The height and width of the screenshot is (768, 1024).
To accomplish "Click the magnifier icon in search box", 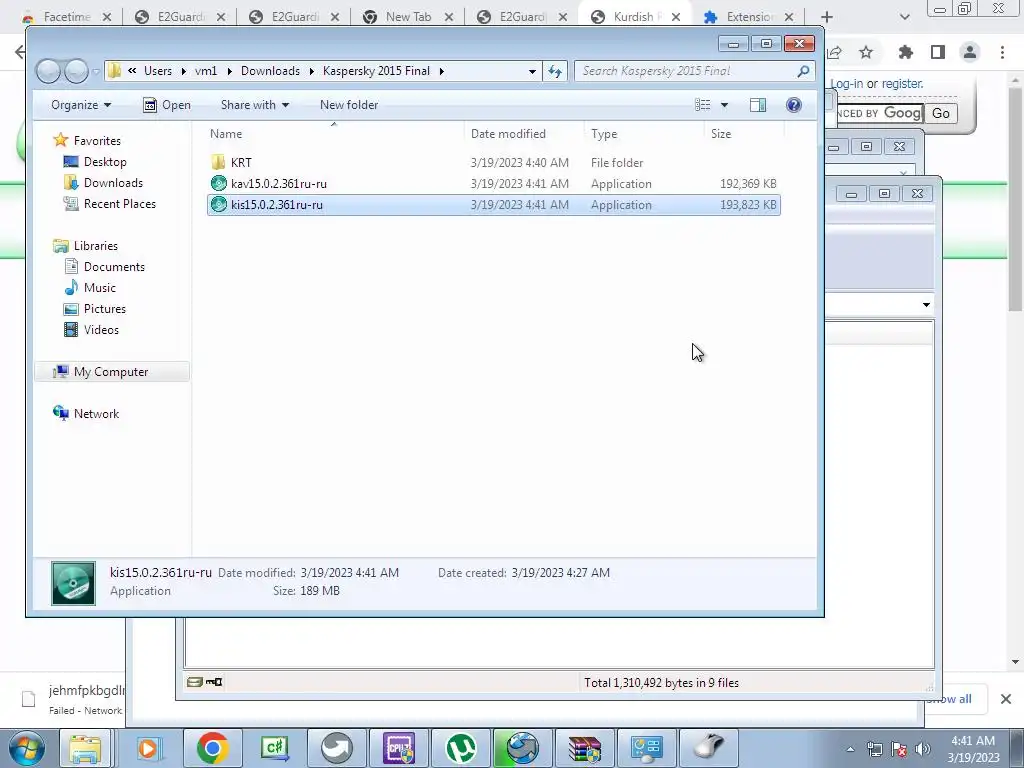I will (804, 71).
